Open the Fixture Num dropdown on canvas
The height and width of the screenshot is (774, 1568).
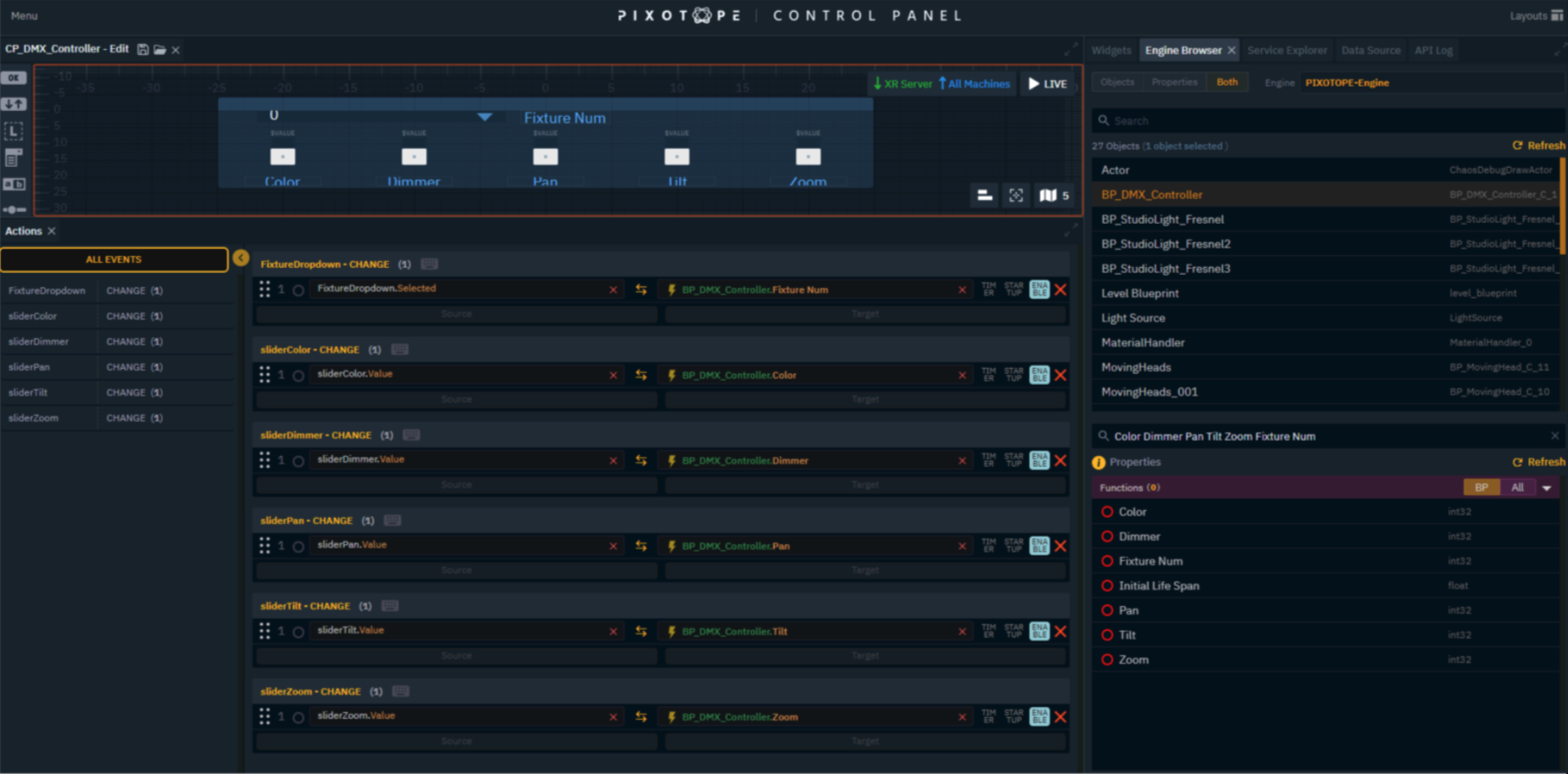484,117
